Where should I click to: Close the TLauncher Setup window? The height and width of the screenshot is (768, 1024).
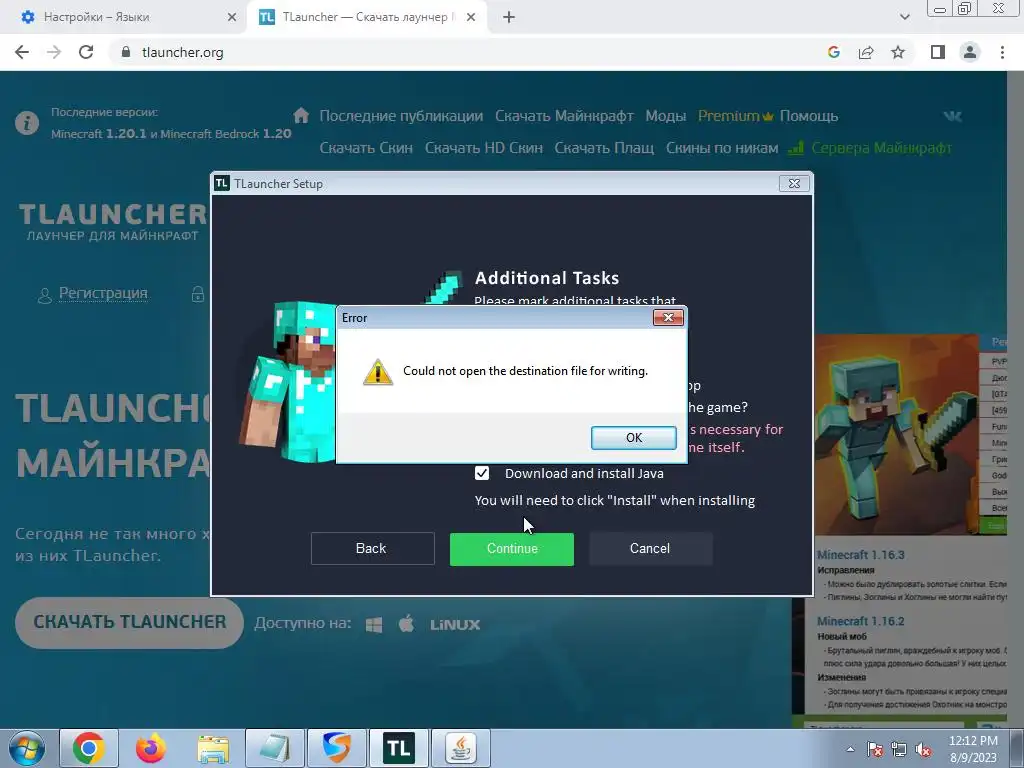pyautogui.click(x=794, y=184)
